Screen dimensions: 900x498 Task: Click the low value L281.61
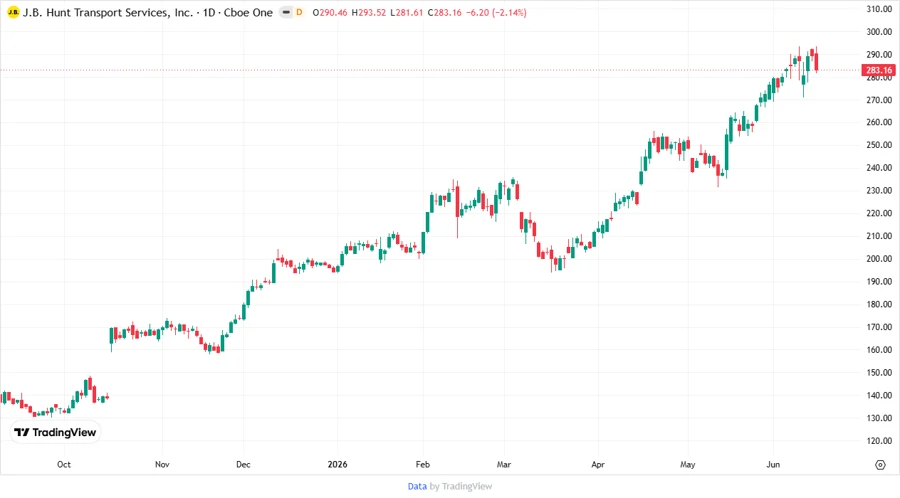(407, 12)
